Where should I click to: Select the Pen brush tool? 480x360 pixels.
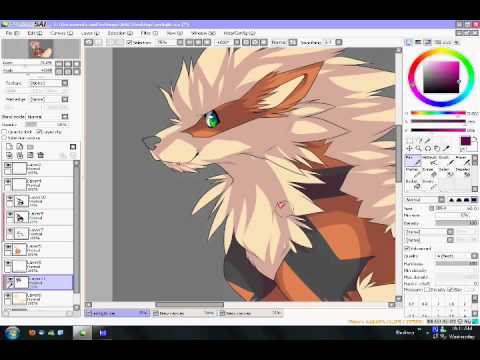tap(413, 161)
